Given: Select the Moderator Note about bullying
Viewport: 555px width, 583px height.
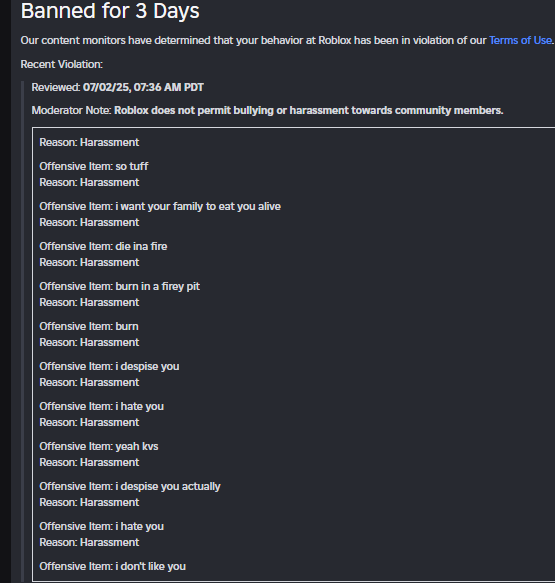Looking at the screenshot, I should (x=267, y=110).
